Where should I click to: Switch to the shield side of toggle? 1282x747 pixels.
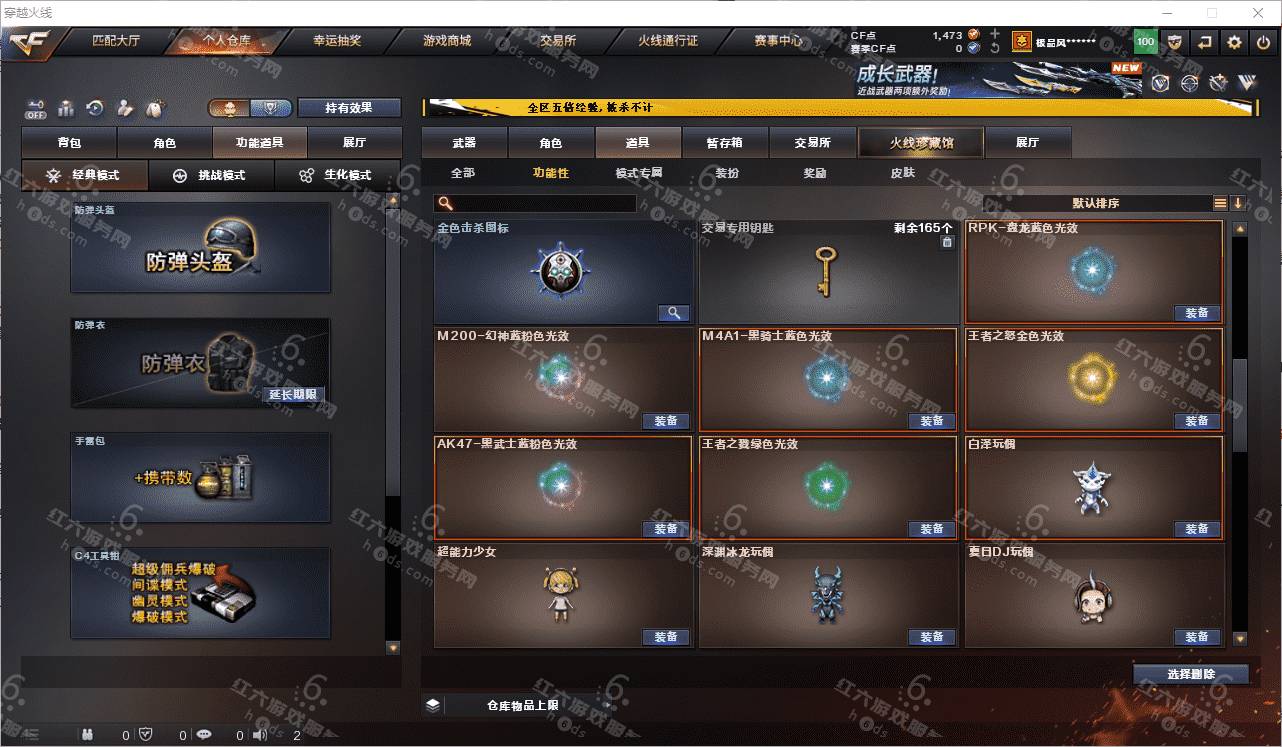point(271,108)
